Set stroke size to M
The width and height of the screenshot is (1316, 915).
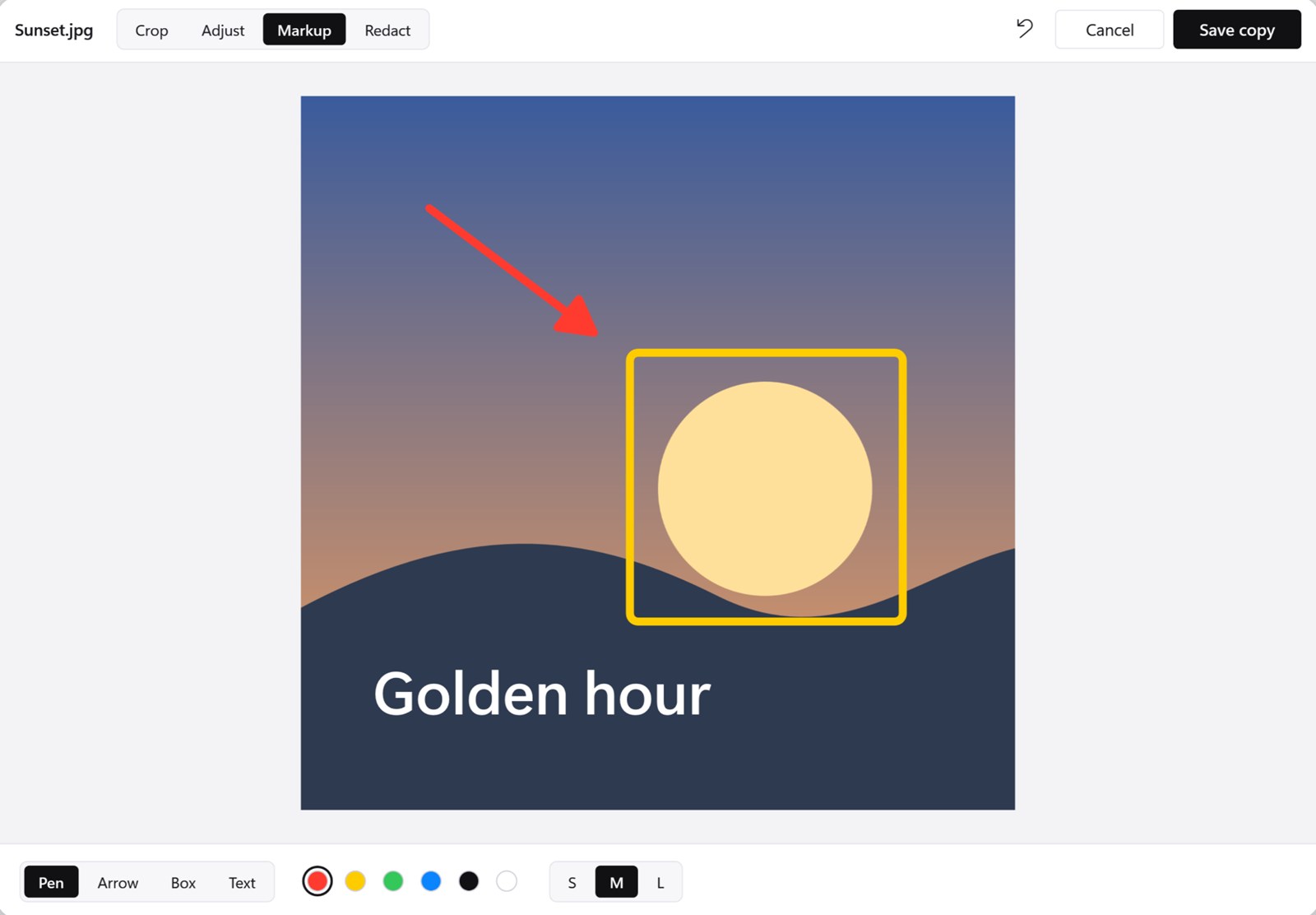pos(616,882)
